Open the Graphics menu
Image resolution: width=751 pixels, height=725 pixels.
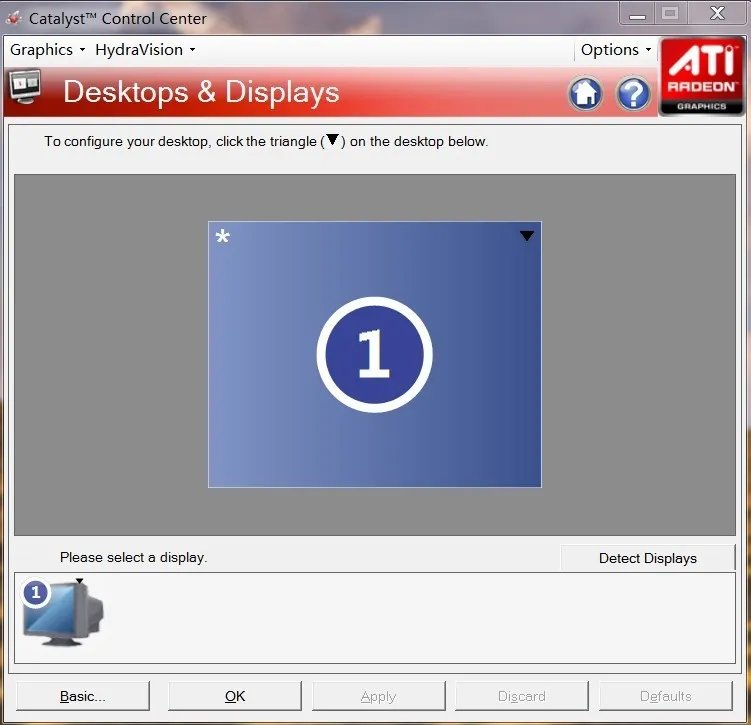47,50
